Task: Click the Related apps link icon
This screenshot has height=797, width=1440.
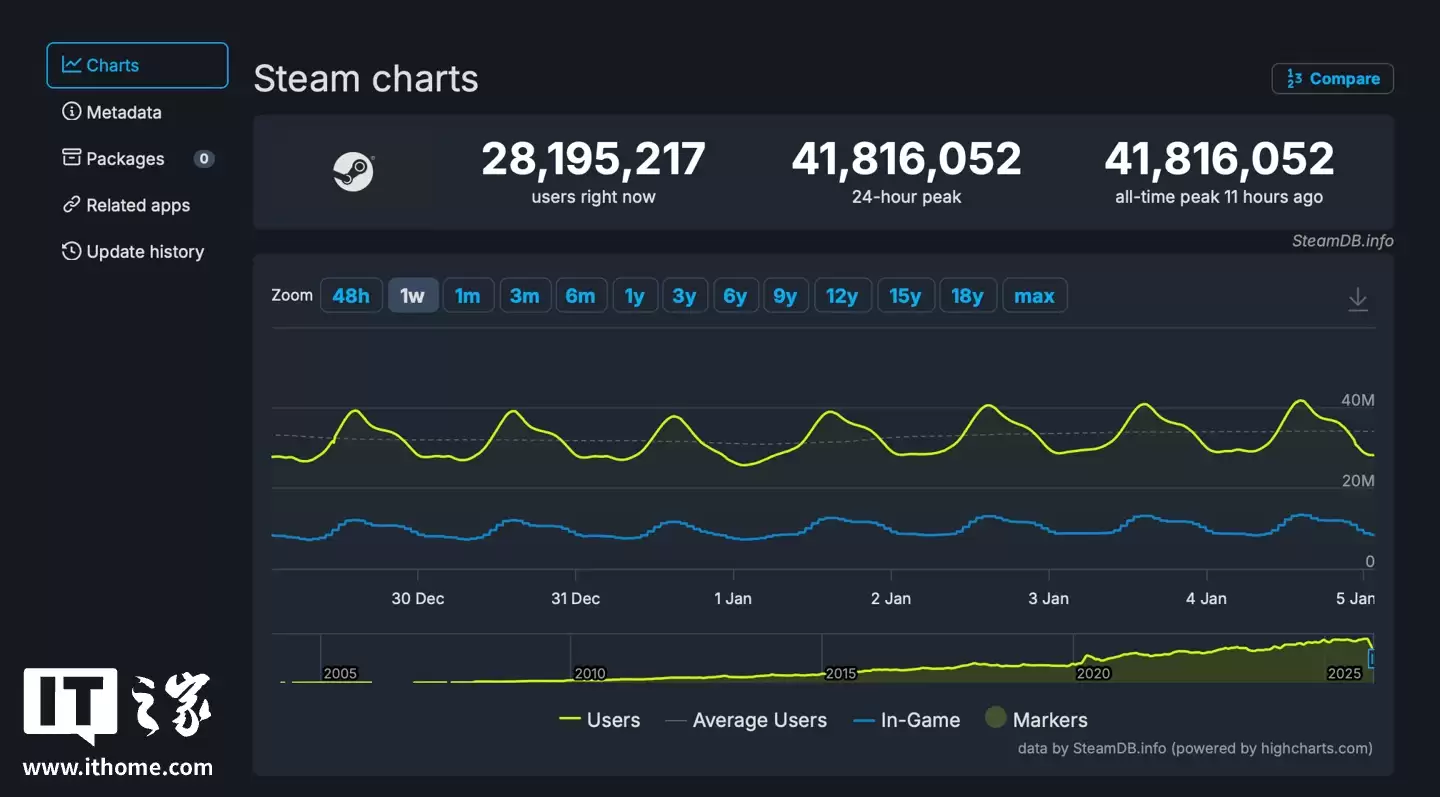Action: tap(70, 204)
